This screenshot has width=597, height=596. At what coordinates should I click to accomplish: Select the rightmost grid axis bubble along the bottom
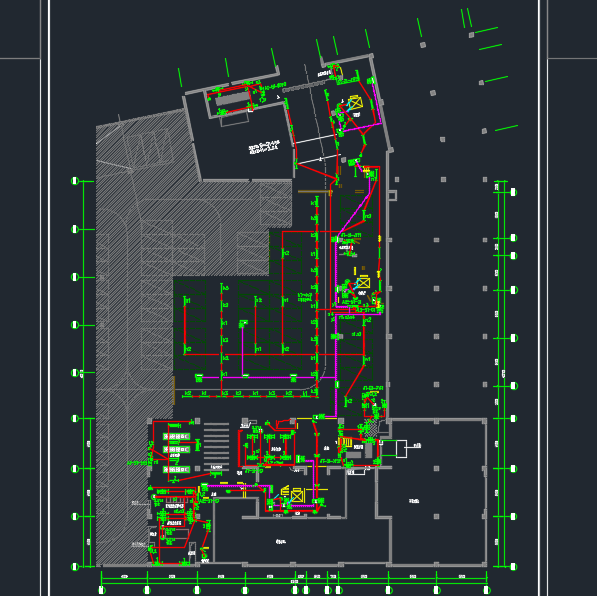click(x=486, y=590)
